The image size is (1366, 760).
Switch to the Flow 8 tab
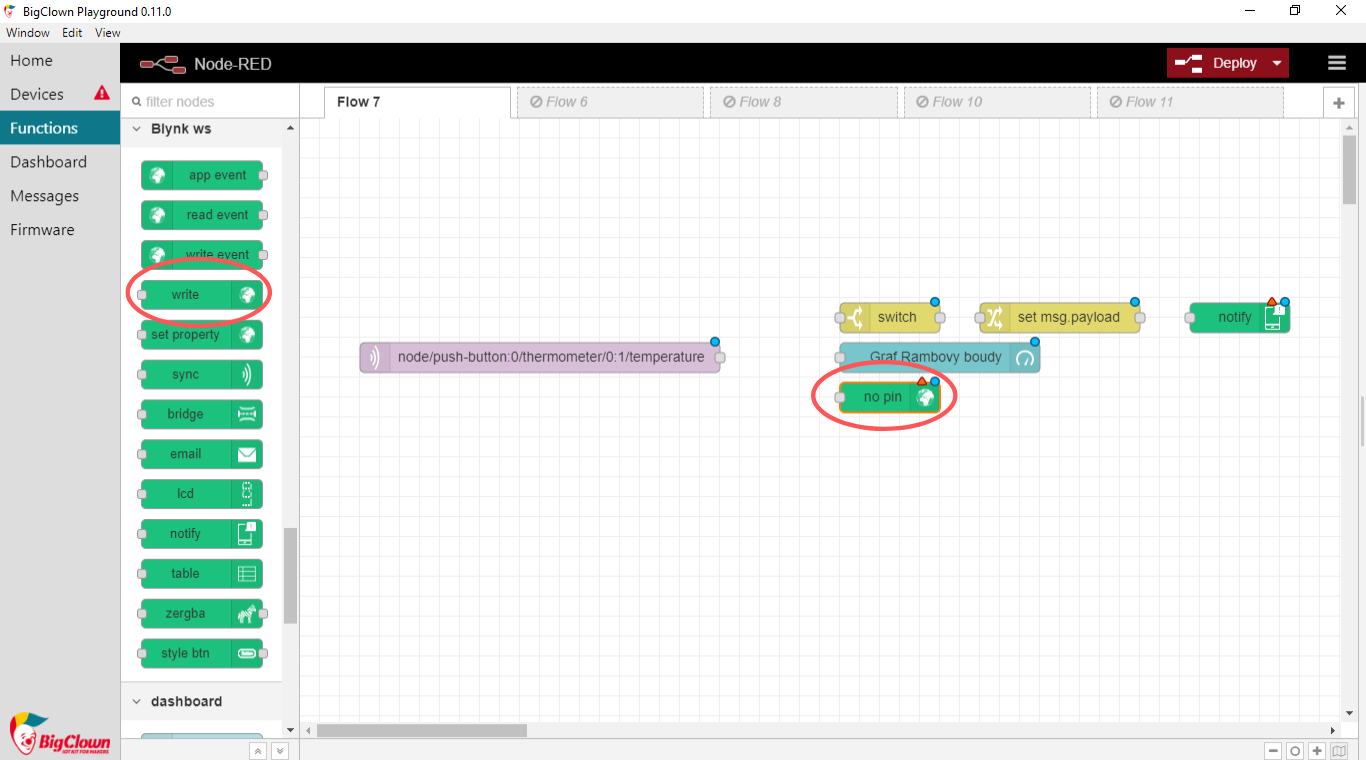[804, 102]
